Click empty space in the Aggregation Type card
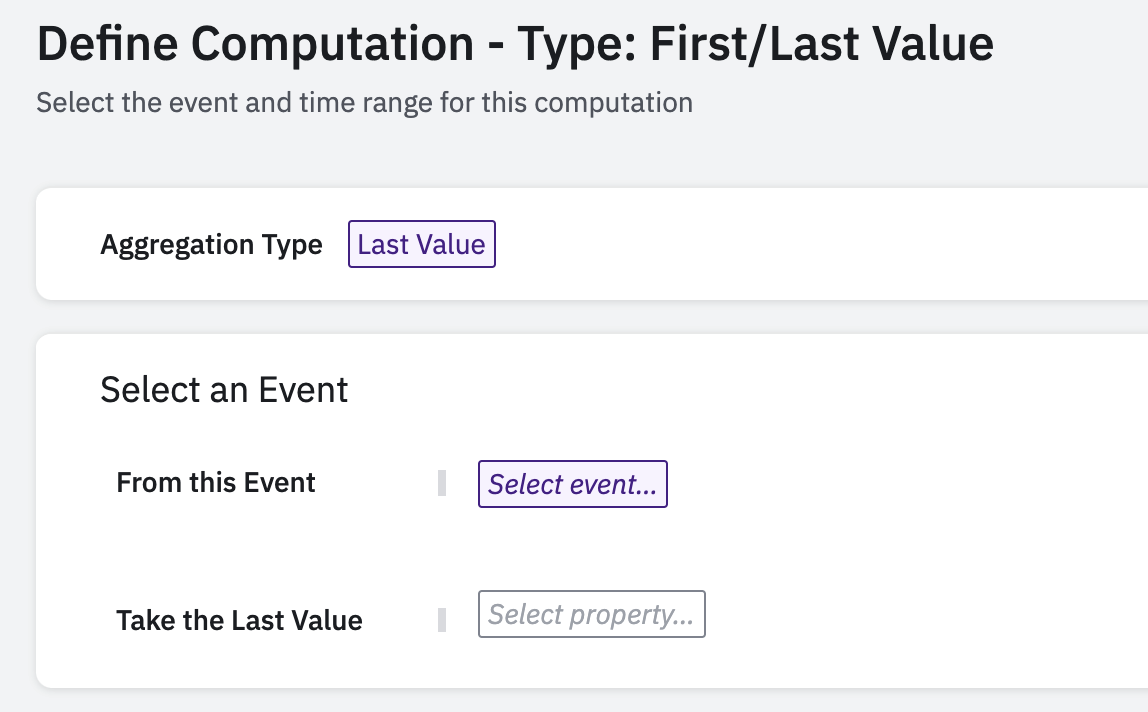This screenshot has height=712, width=1148. pyautogui.click(x=800, y=245)
